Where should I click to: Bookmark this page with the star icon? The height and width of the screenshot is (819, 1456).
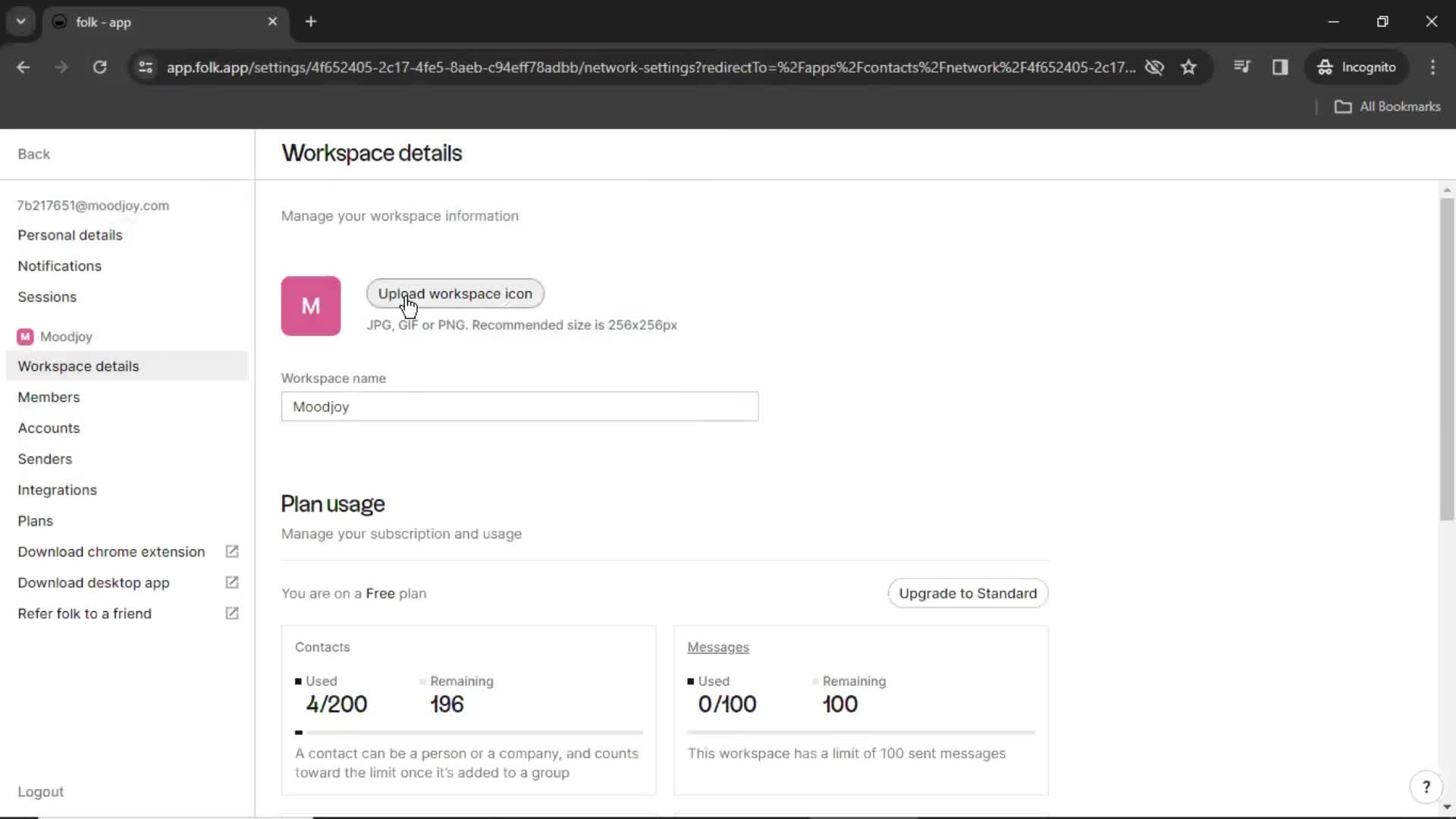pos(1188,67)
